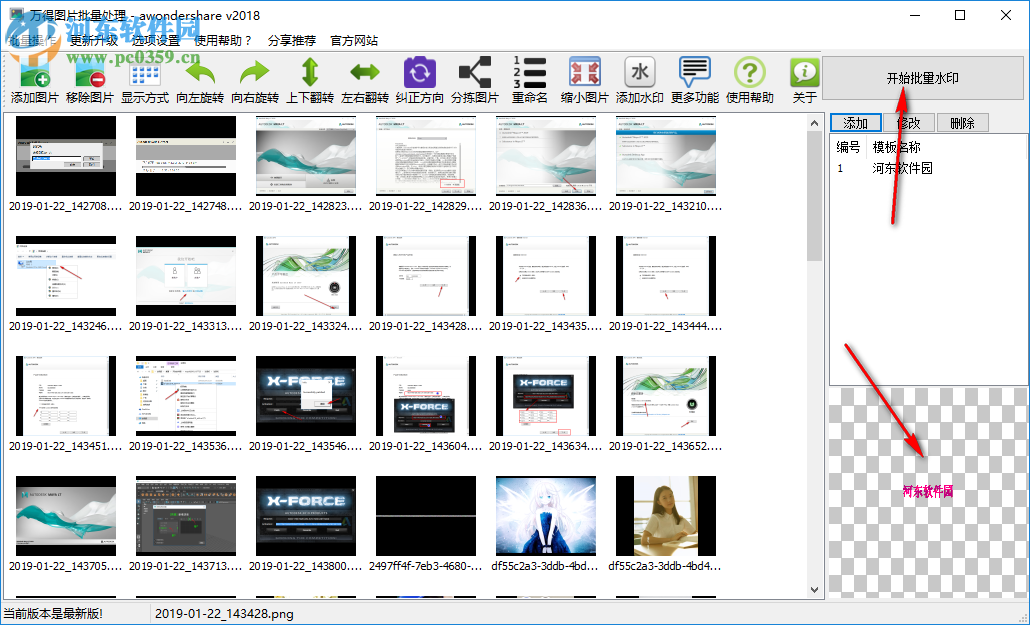Click the thumbnail list scroll down arrow
The width and height of the screenshot is (1030, 625).
815,590
